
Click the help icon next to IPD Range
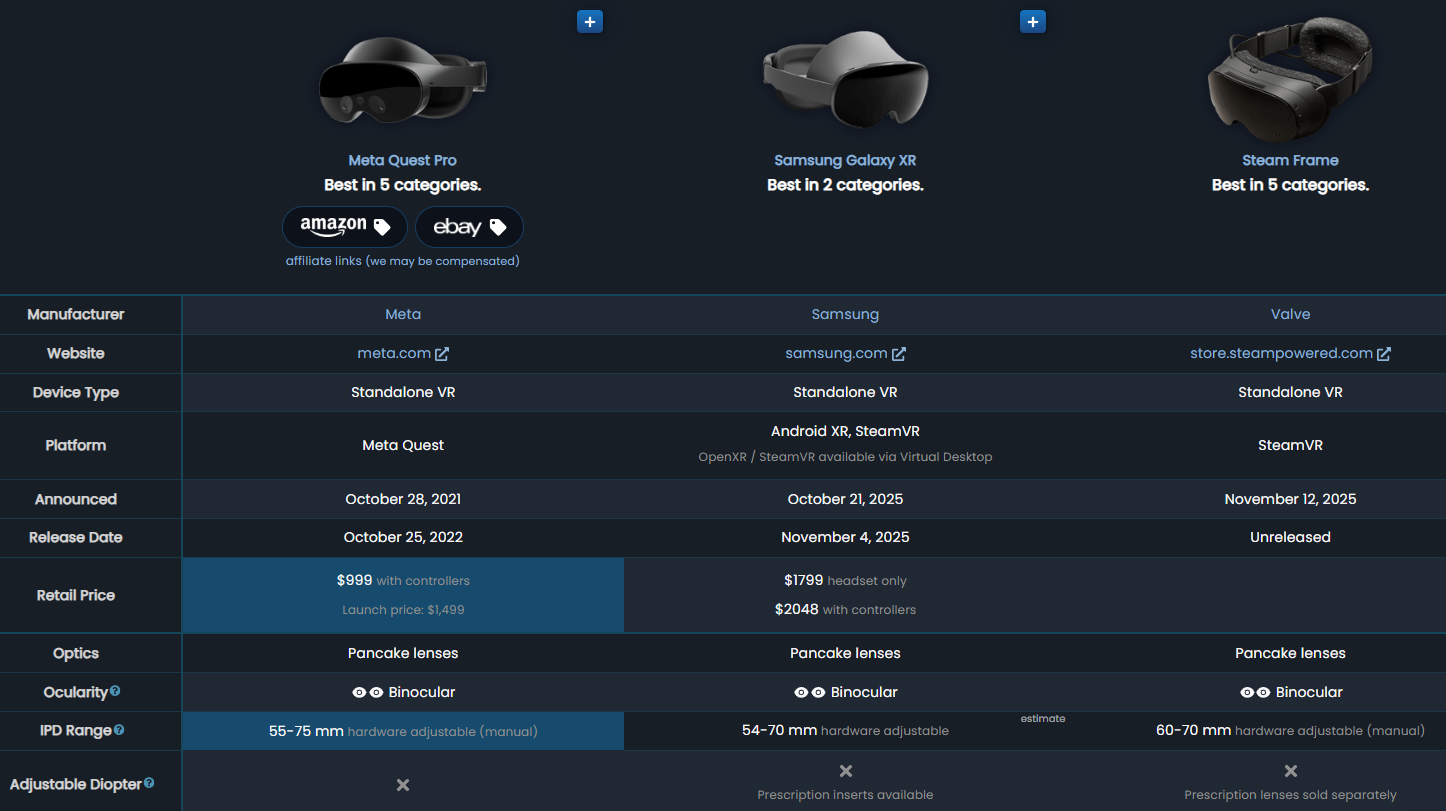click(x=119, y=730)
